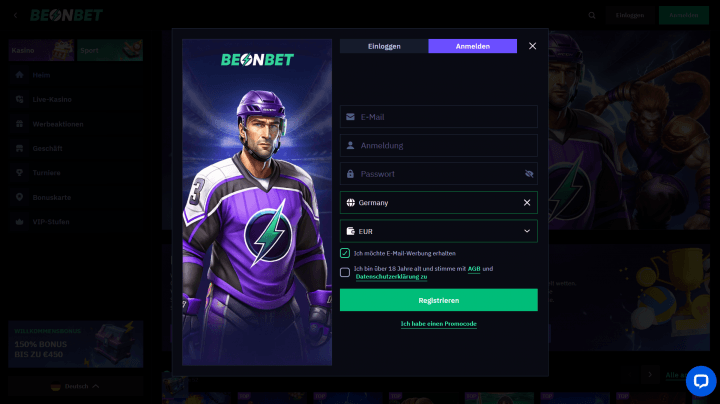Click the next arrow of game carousel

pos(650,375)
